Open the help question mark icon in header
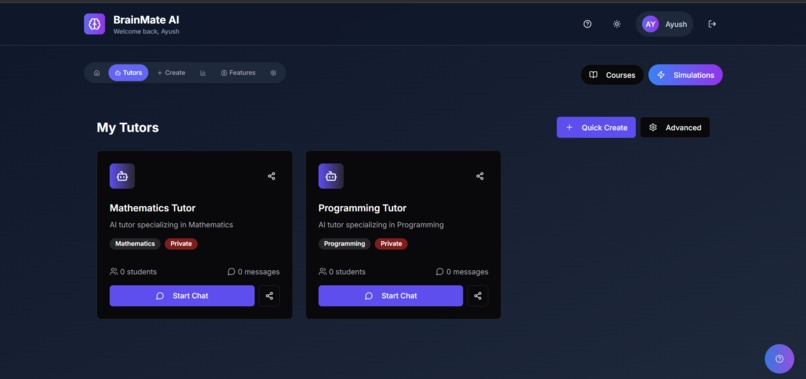806x379 pixels. click(587, 24)
